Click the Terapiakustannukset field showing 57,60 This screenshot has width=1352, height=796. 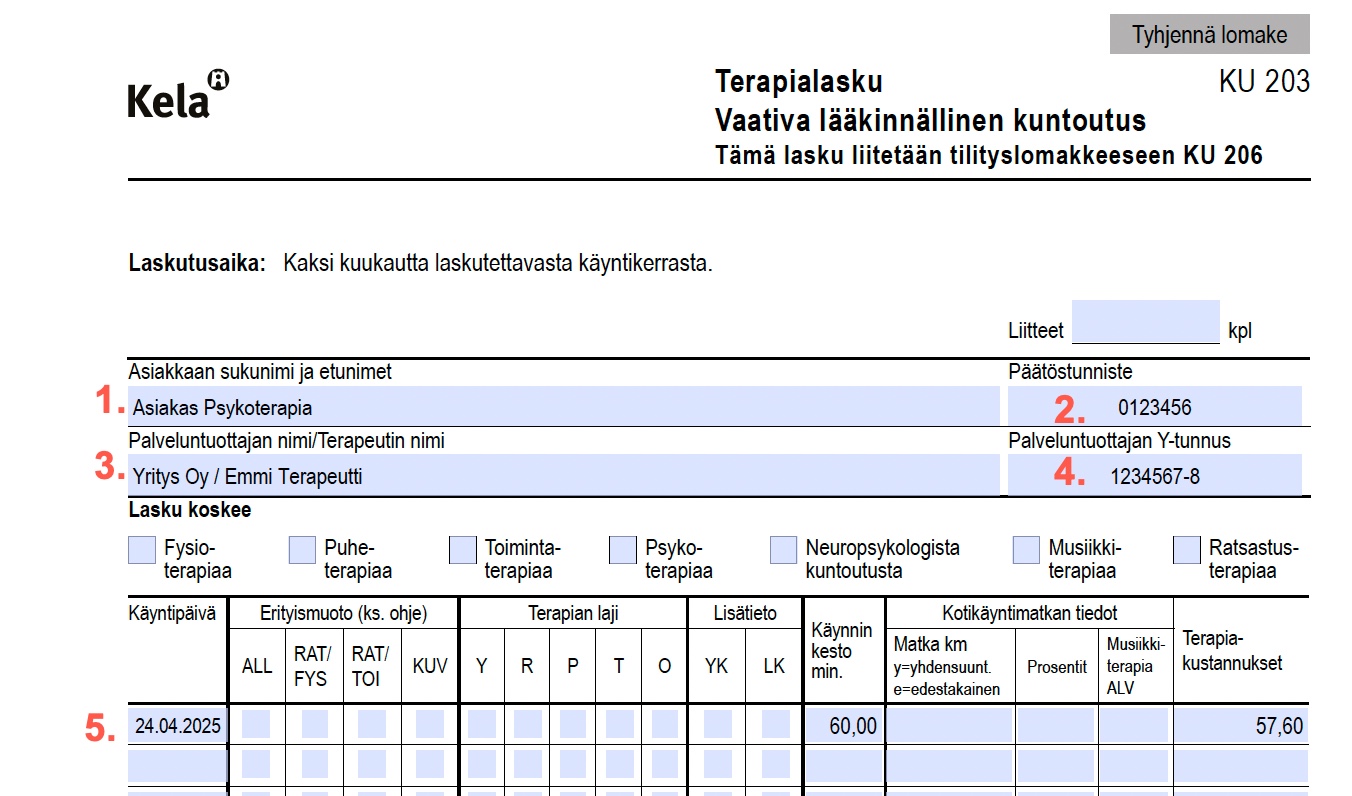(1241, 726)
